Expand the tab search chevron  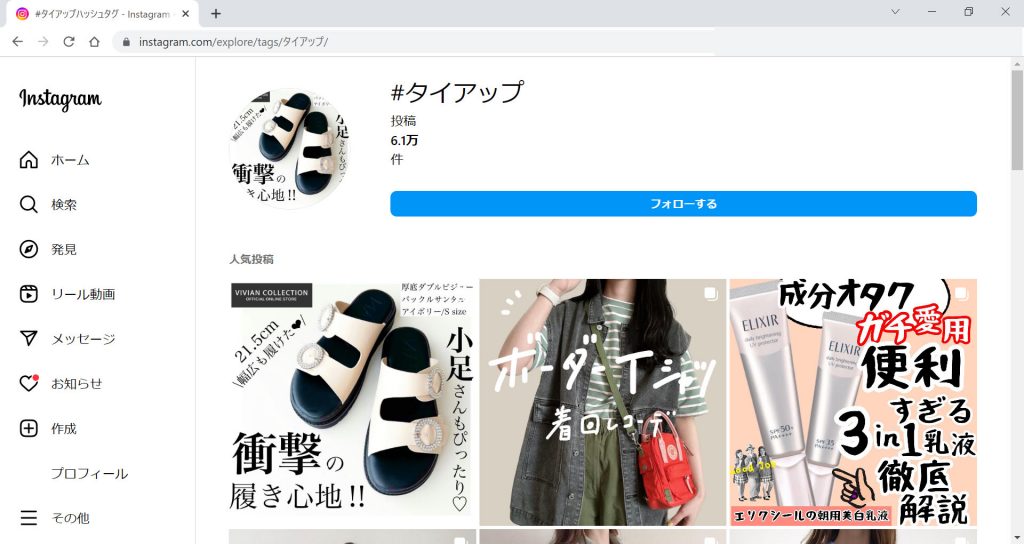click(895, 12)
